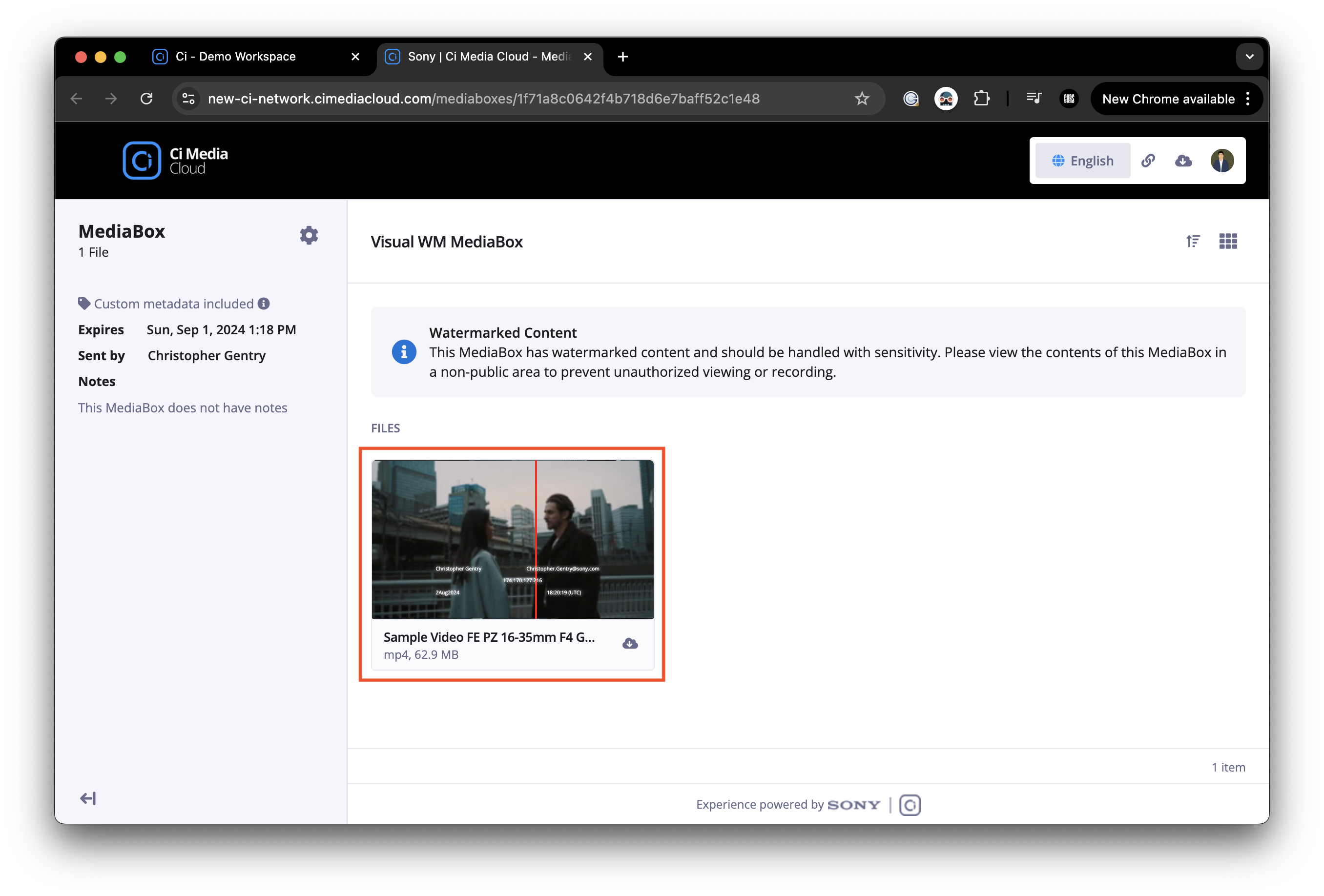
Task: Reload the browser page
Action: click(146, 99)
